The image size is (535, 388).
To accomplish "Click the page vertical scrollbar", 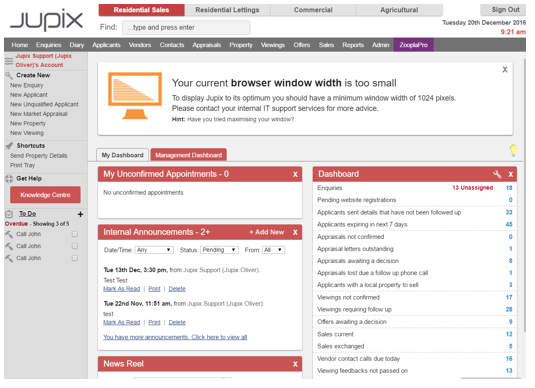I will click(x=525, y=195).
